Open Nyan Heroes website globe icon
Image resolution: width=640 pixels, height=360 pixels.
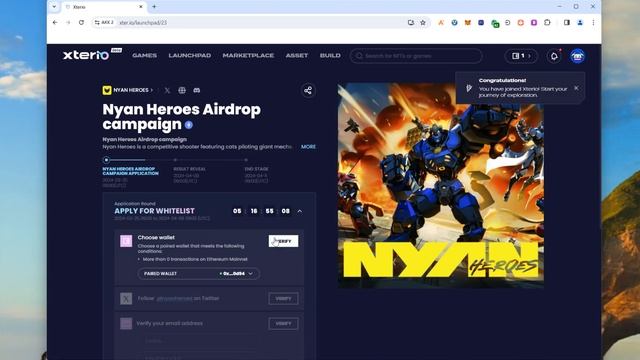tap(182, 90)
